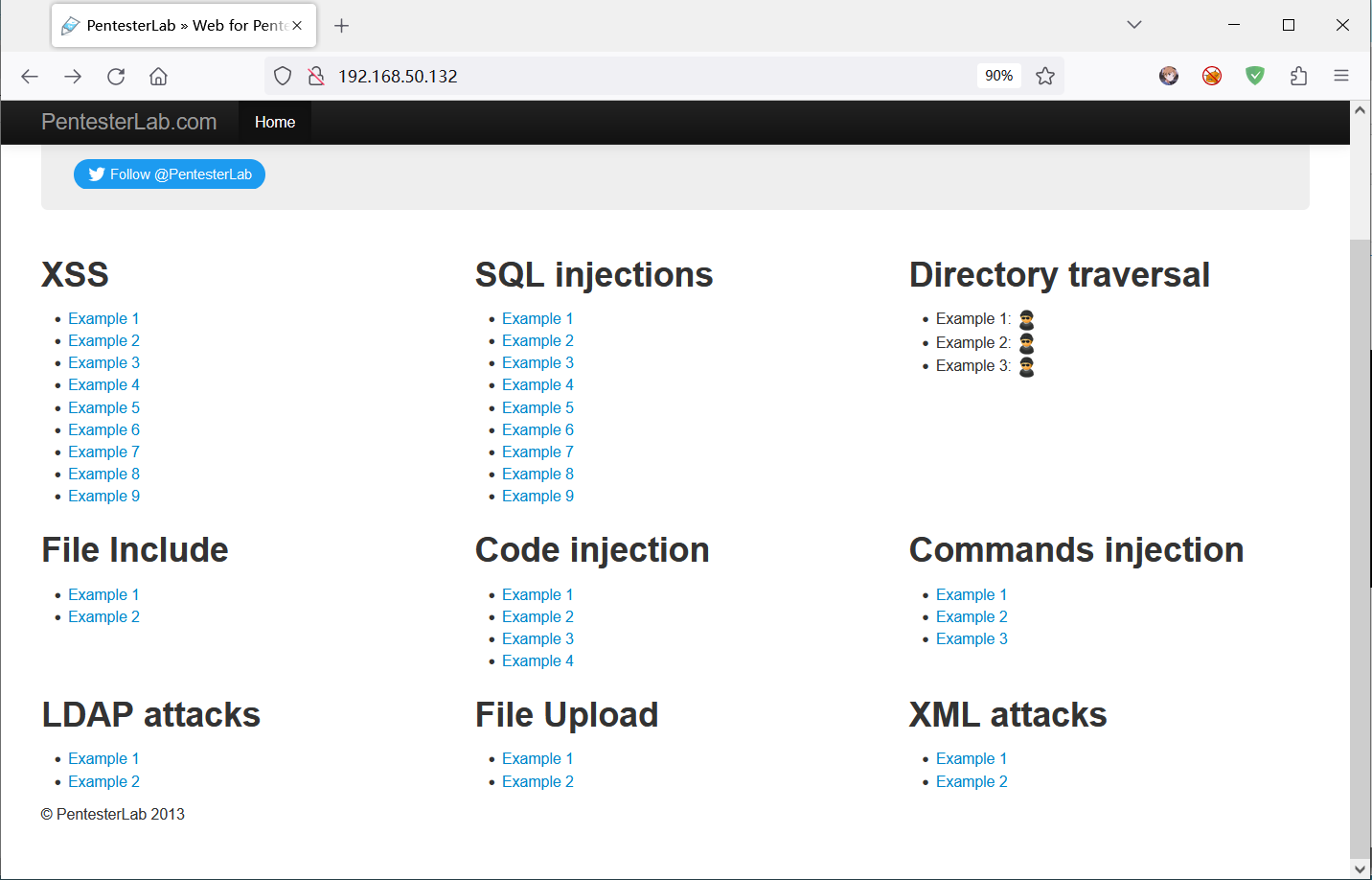Screen dimensions: 1372x880
Task: Show the insecure connection padlock info
Action: pyautogui.click(x=316, y=76)
